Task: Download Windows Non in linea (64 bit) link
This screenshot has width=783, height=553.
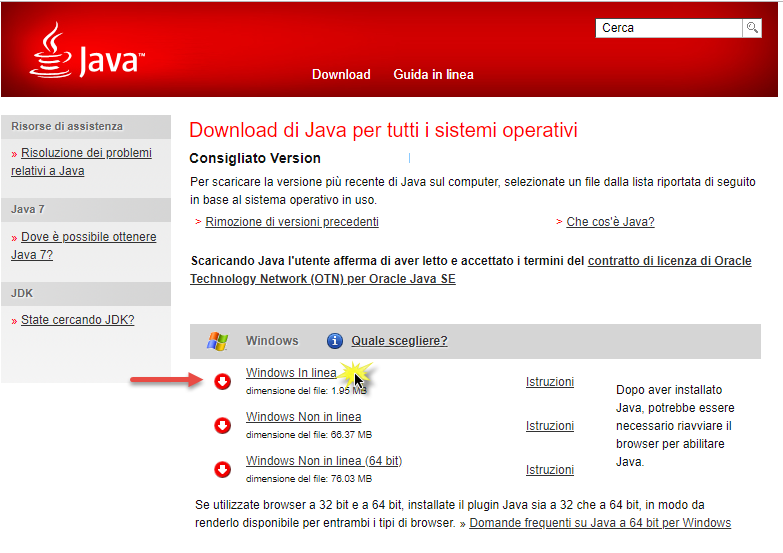Action: pos(324,461)
